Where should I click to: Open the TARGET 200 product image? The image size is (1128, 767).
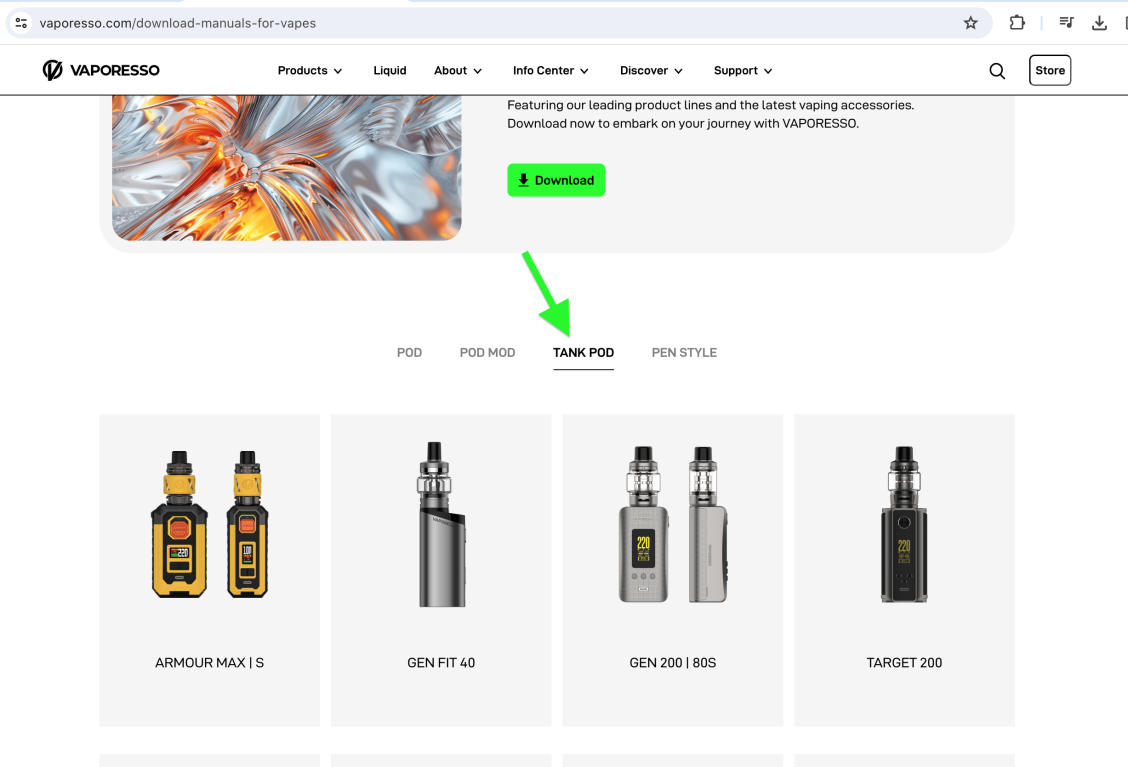coord(904,525)
